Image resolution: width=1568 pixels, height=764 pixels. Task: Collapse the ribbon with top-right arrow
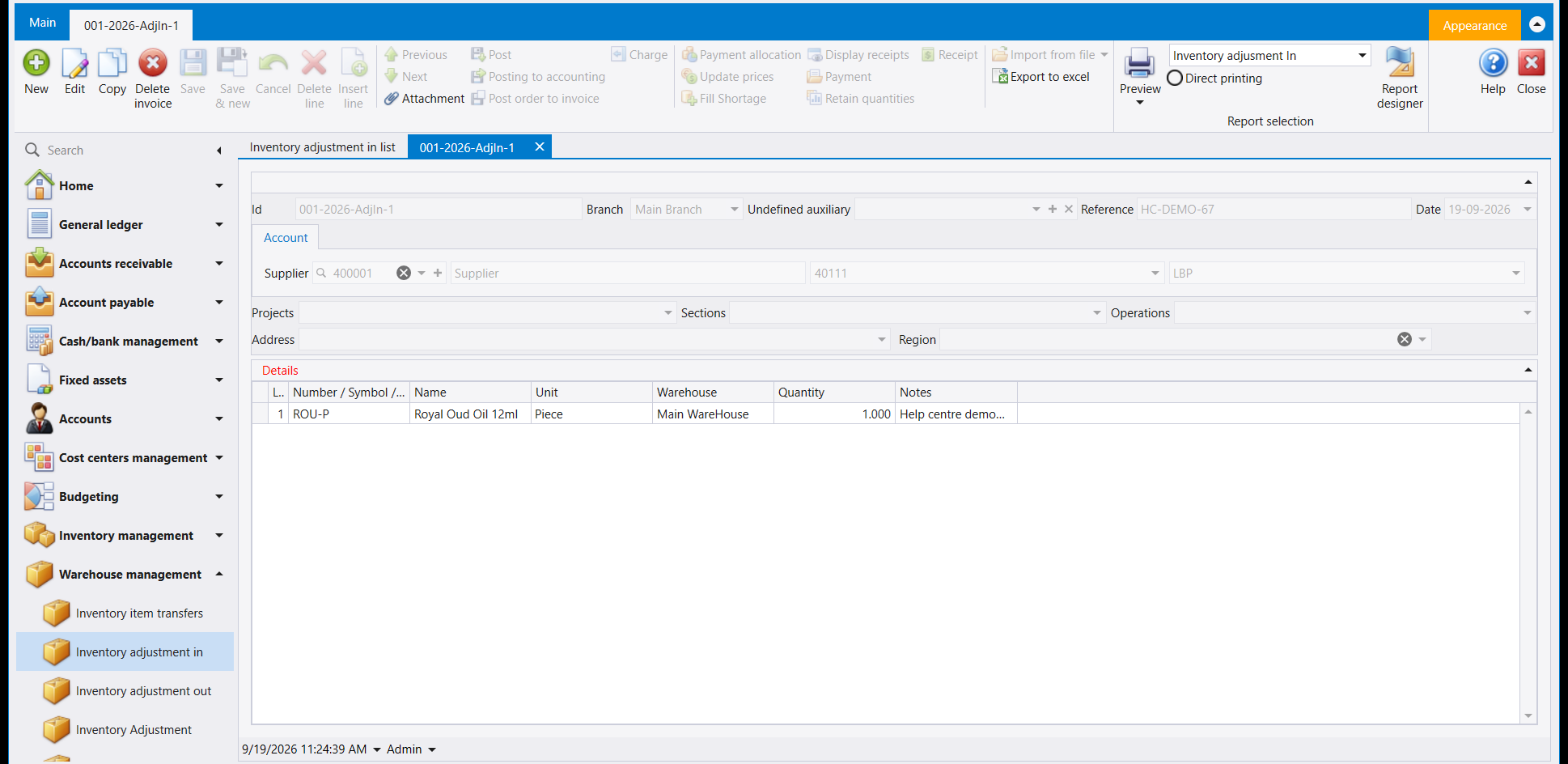point(1537,24)
